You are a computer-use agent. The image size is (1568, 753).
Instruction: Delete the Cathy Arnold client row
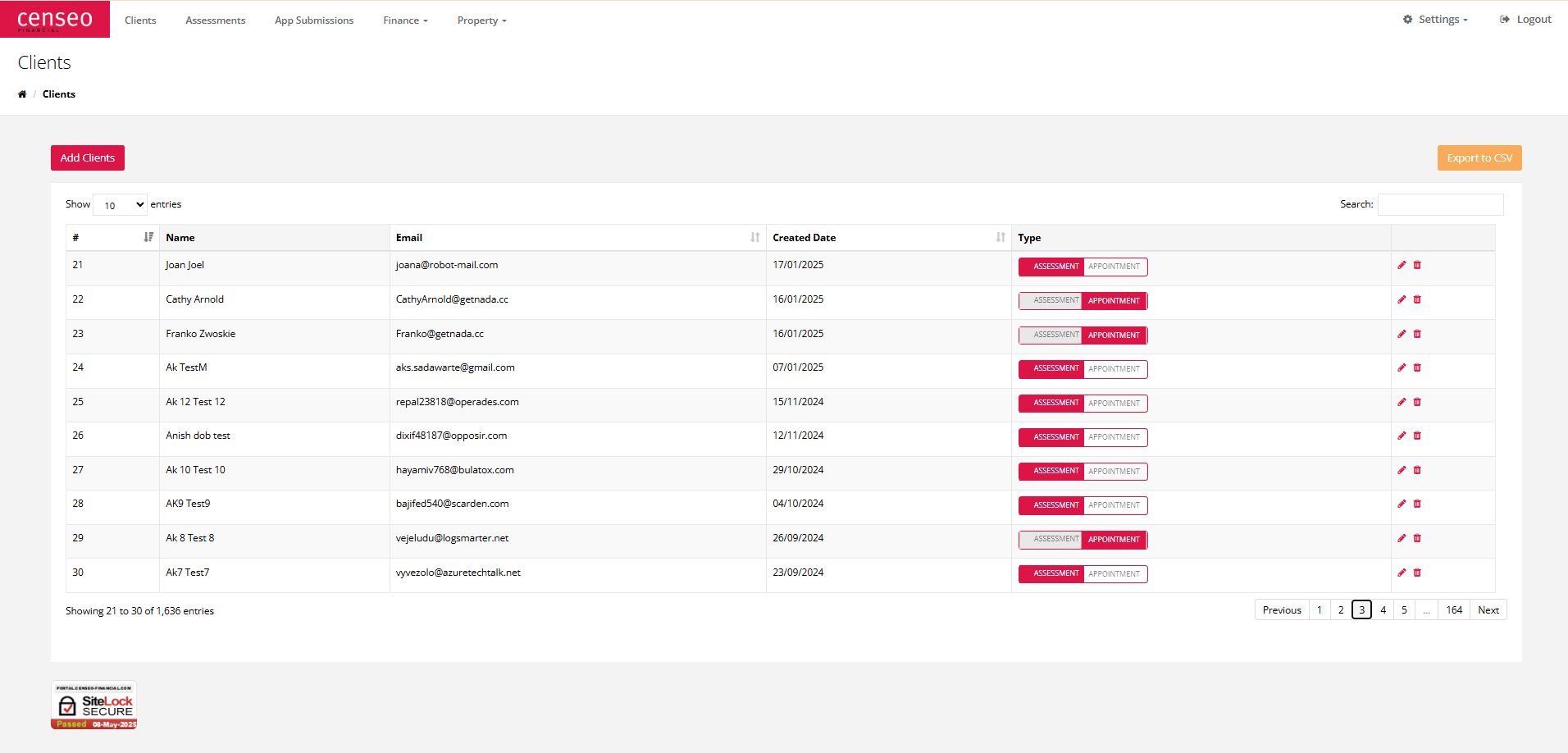pos(1417,299)
